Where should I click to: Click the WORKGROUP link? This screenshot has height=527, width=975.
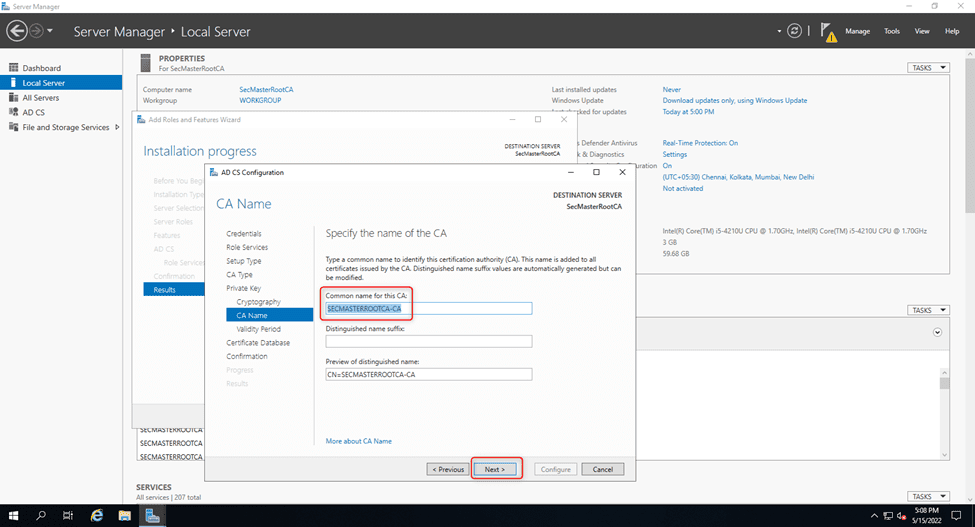[260, 100]
